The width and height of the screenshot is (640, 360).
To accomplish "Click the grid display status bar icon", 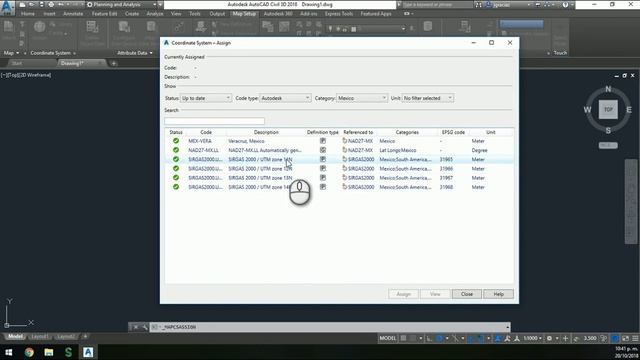I will pos(403,338).
